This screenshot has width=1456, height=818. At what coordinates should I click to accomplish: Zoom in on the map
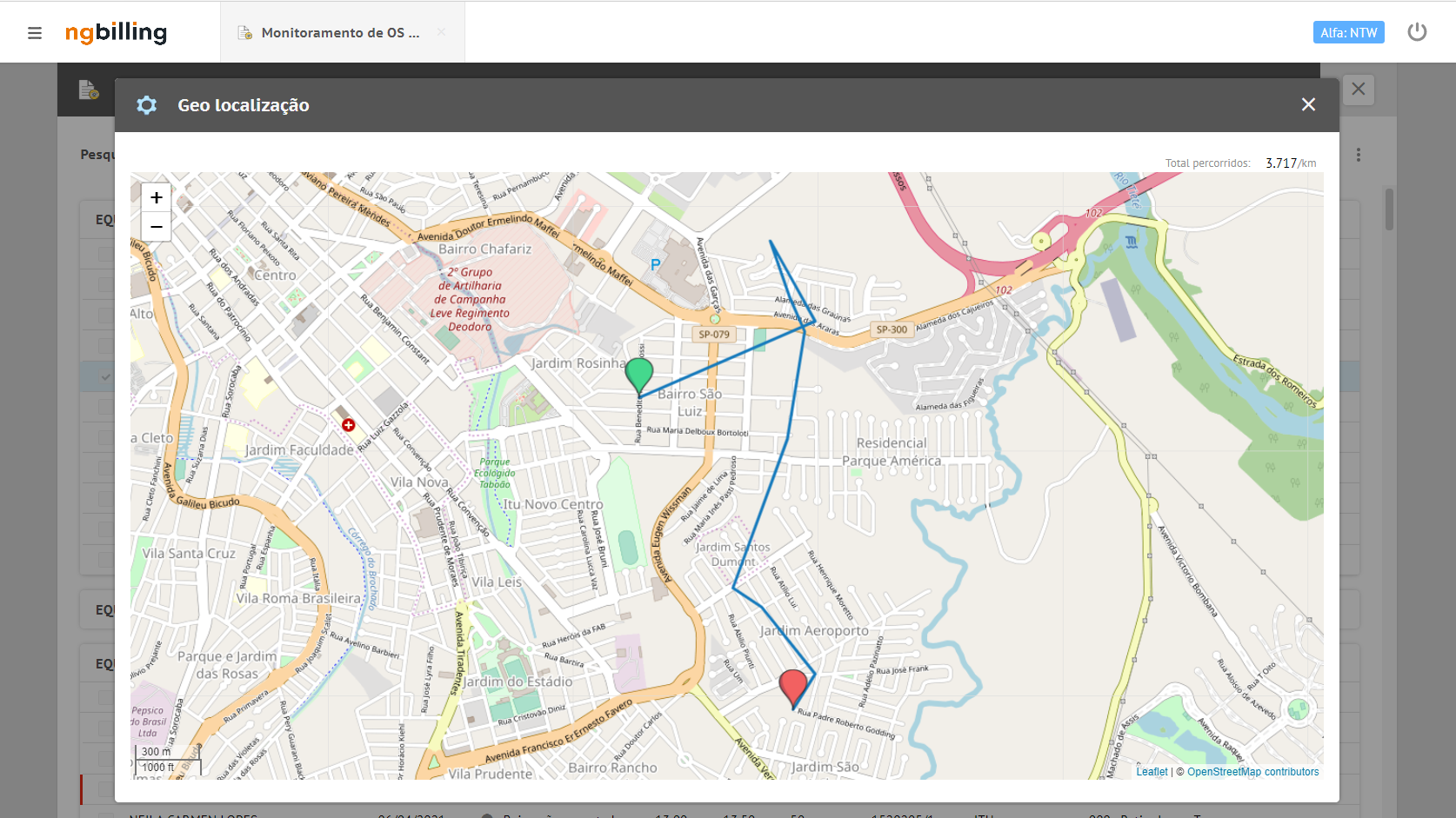coord(157,197)
